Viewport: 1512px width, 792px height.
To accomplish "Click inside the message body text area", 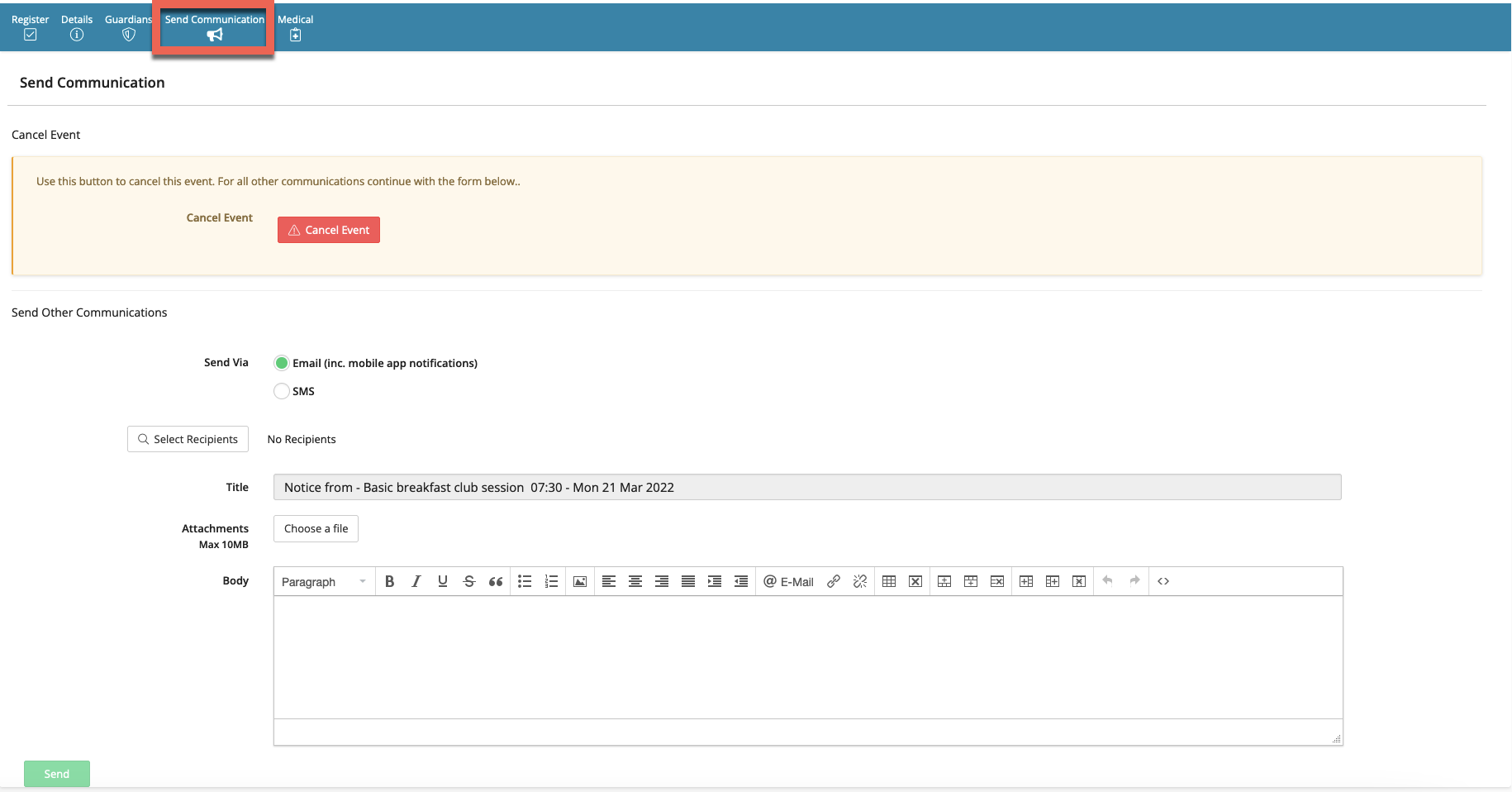I will (x=807, y=656).
